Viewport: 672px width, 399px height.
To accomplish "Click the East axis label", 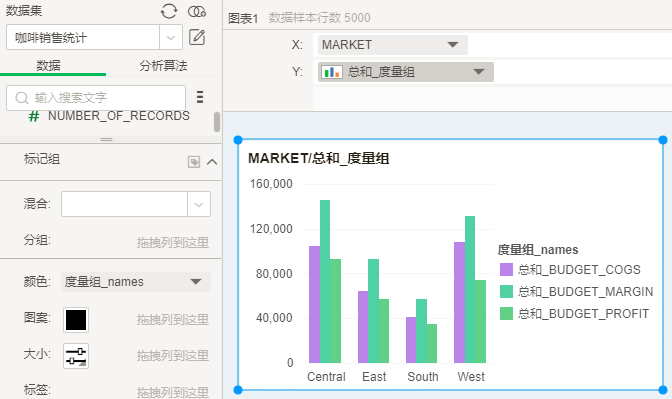I will point(374,377).
